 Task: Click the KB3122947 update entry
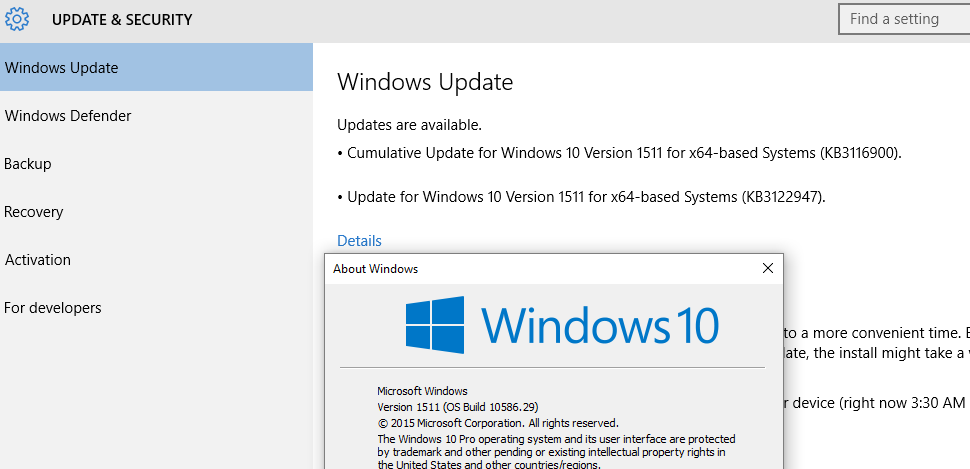click(x=582, y=197)
